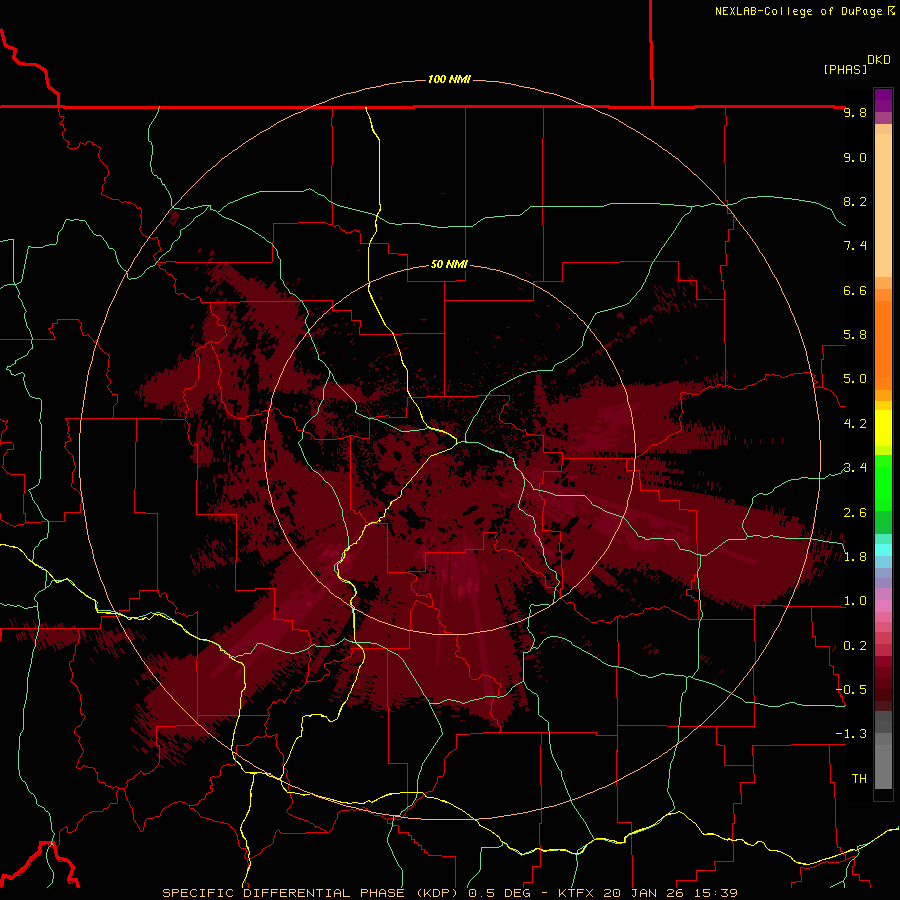Click the 6.6 value on color scale

click(855, 290)
